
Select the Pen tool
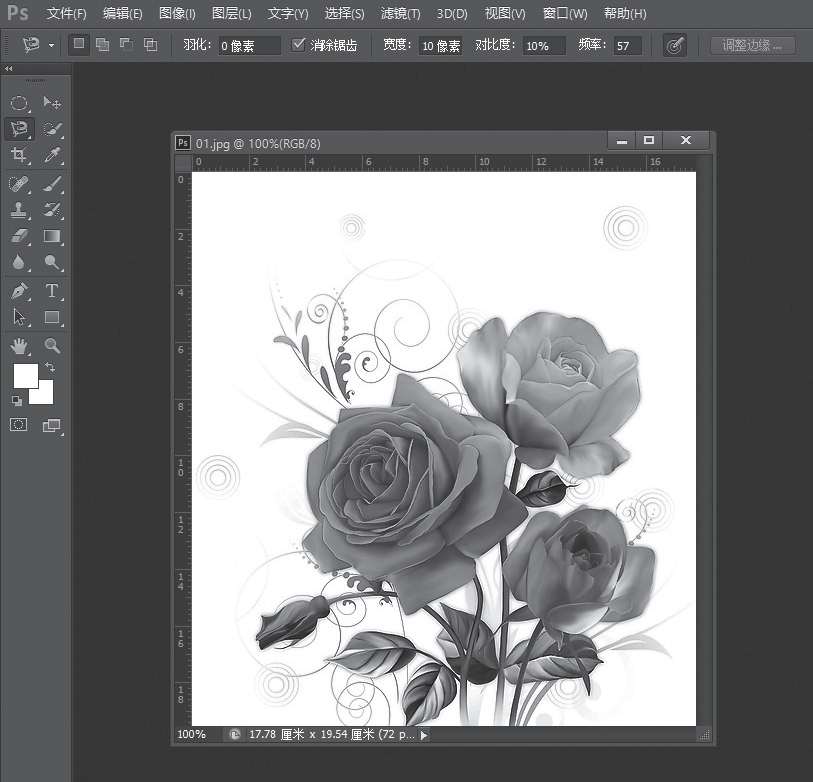click(19, 291)
